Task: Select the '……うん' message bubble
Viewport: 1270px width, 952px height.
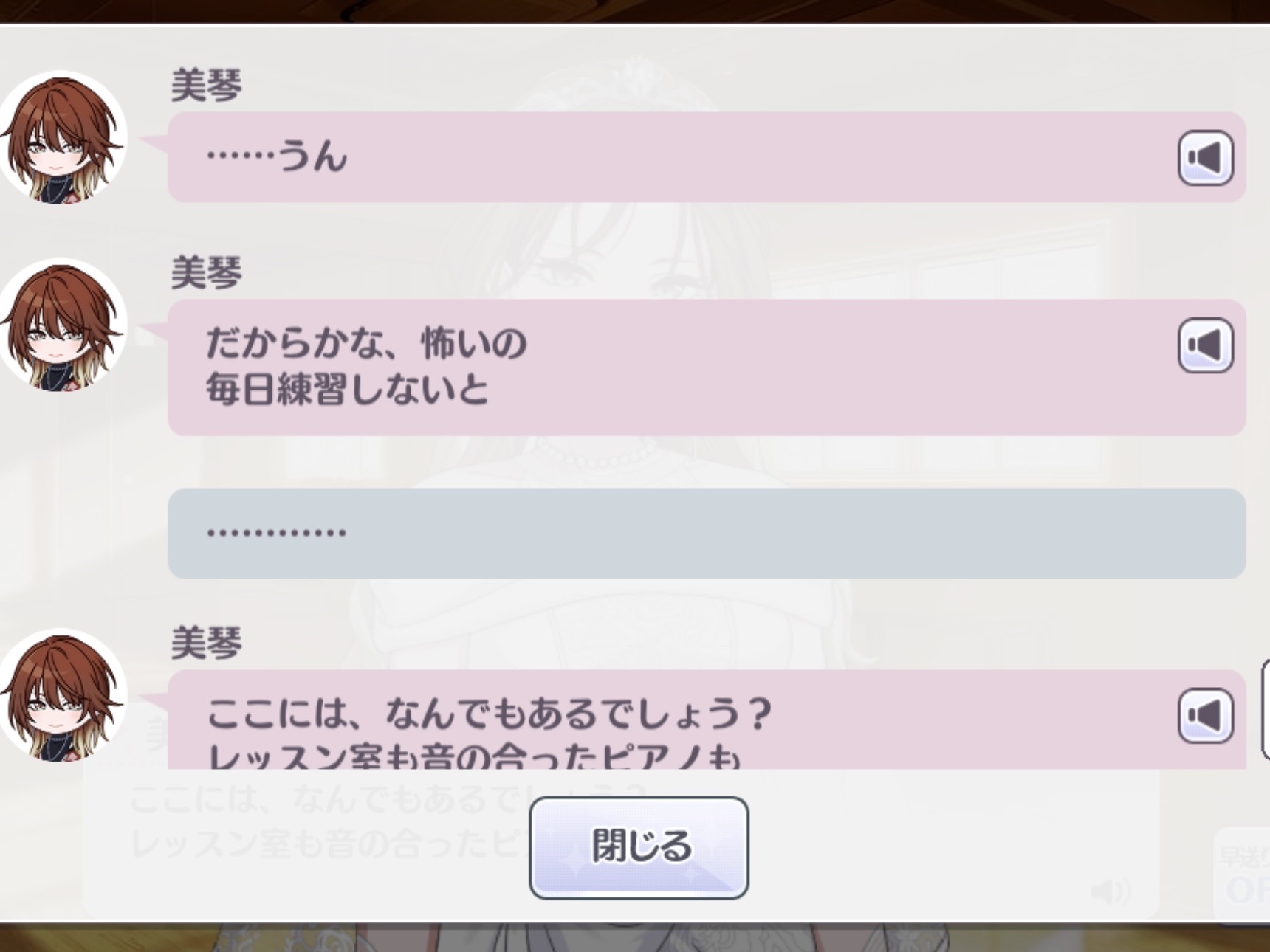Action: [707, 157]
